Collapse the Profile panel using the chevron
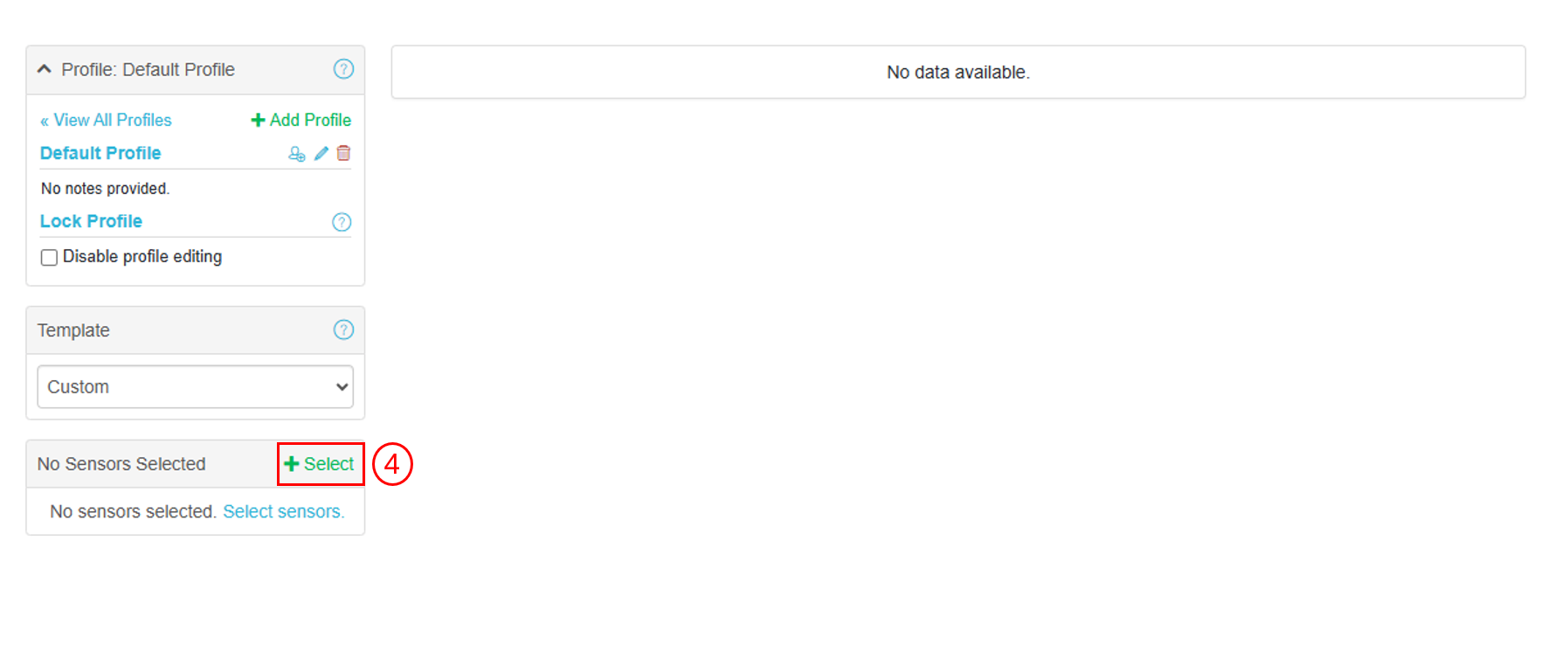 pos(45,69)
